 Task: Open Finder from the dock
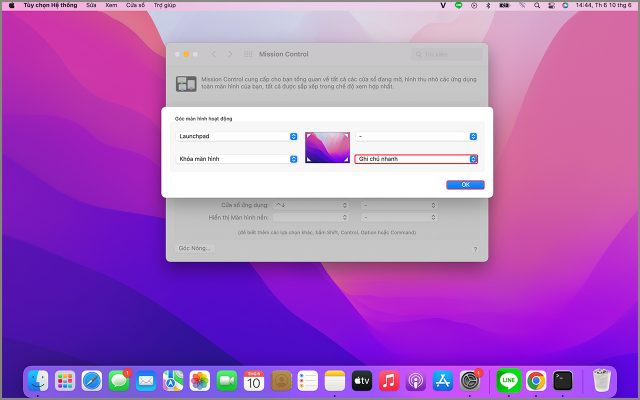(38, 380)
